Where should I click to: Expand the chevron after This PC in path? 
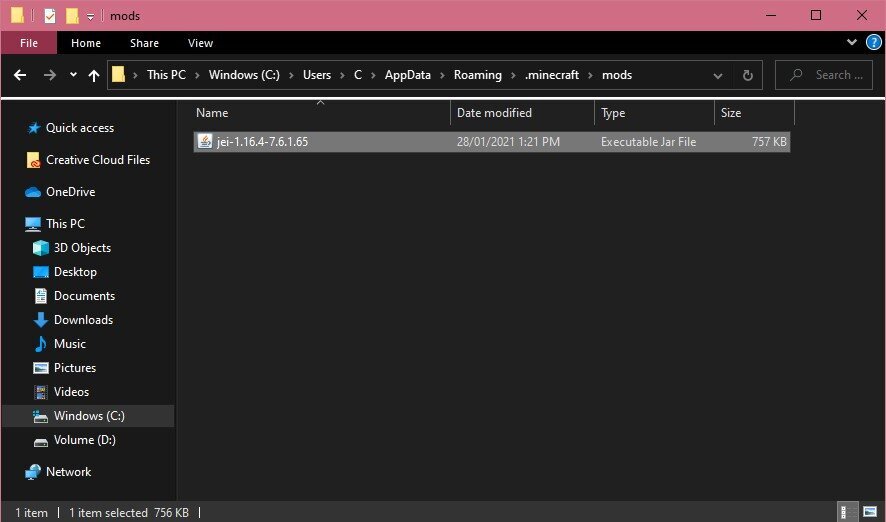pyautogui.click(x=197, y=75)
